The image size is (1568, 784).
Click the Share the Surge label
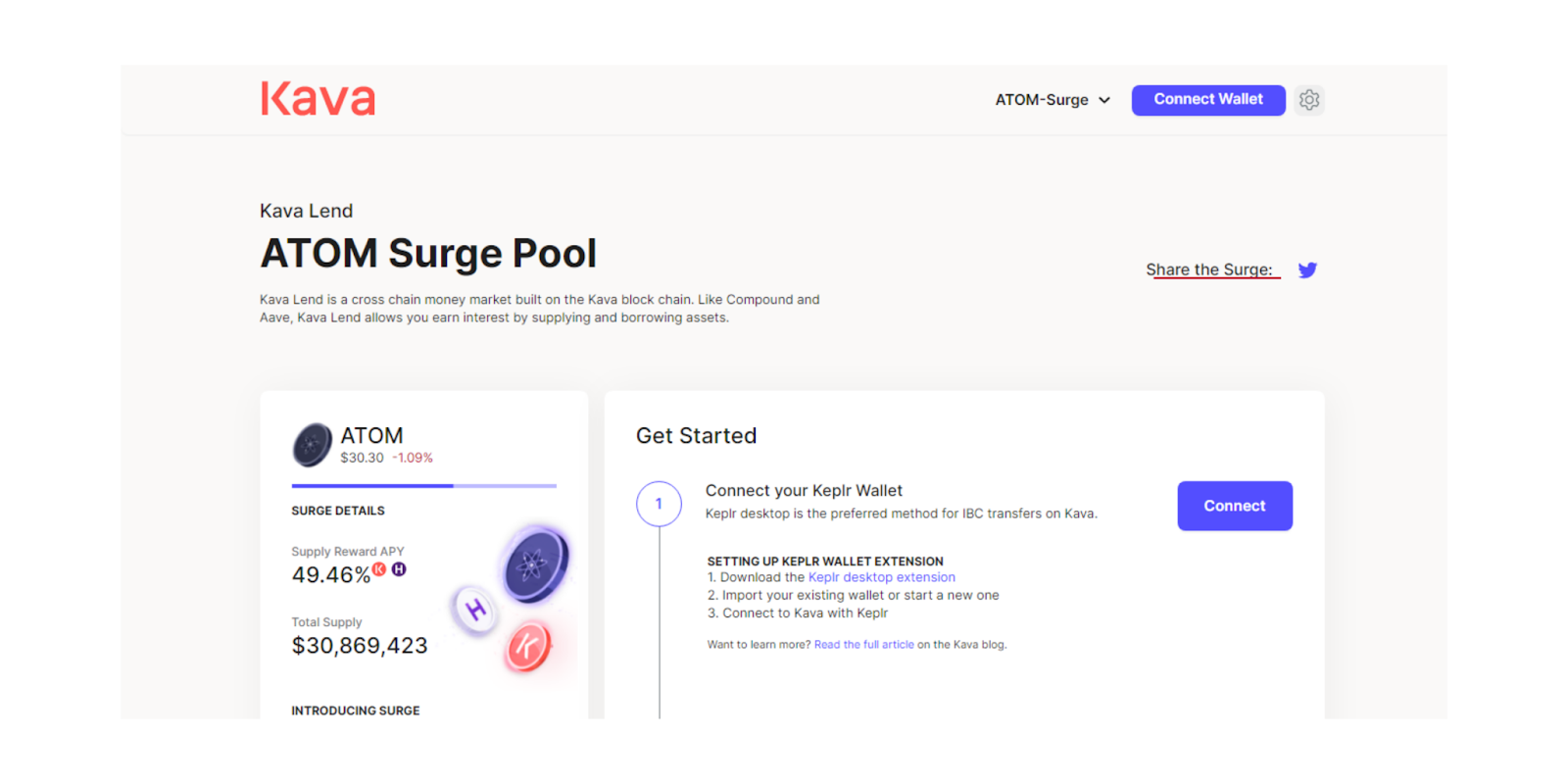tap(1209, 269)
